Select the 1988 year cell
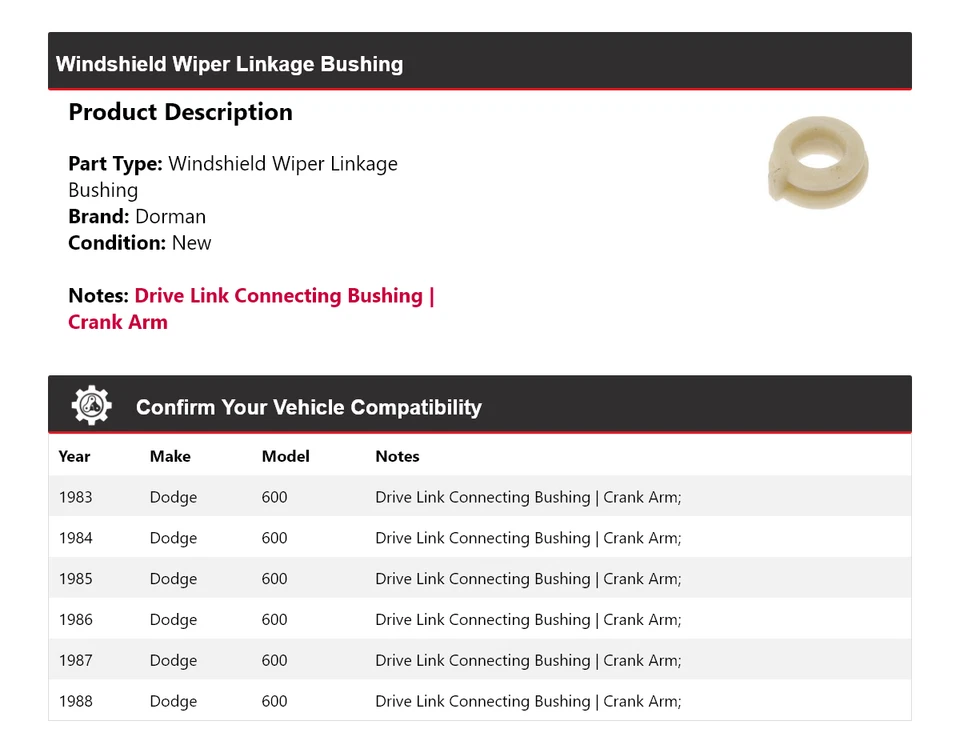The width and height of the screenshot is (960, 753). point(75,702)
